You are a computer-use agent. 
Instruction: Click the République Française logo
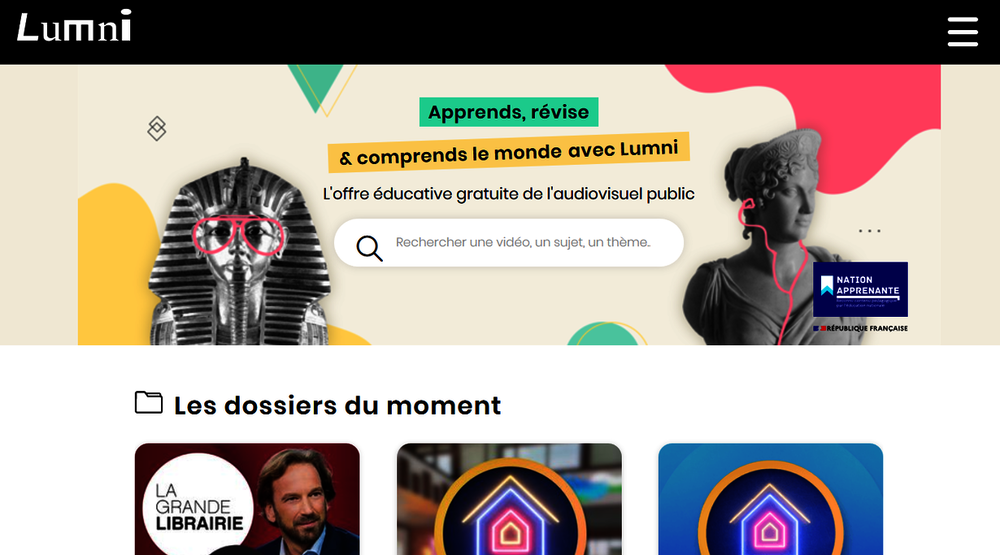point(860,329)
